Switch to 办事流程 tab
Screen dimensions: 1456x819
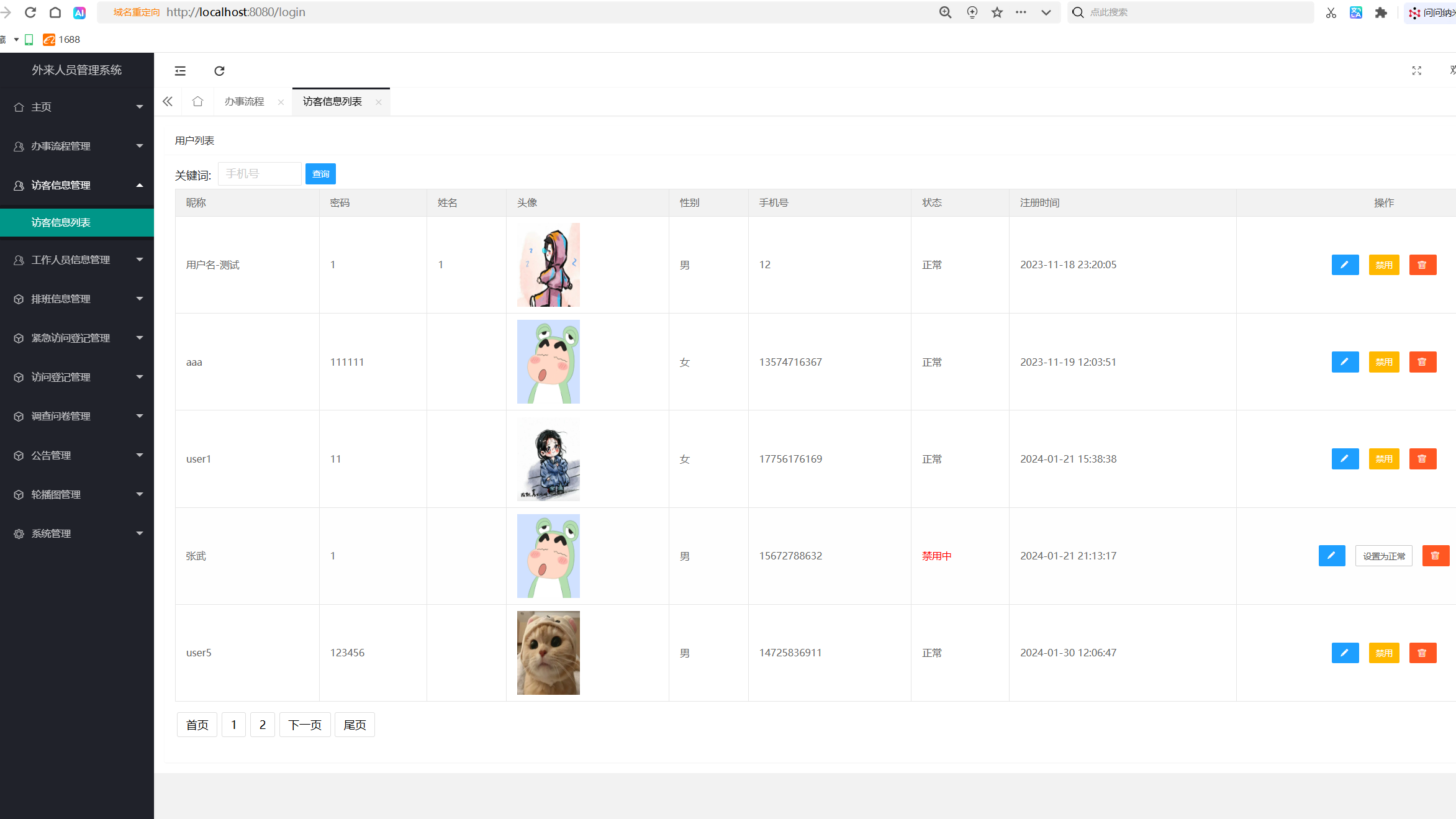tap(245, 101)
